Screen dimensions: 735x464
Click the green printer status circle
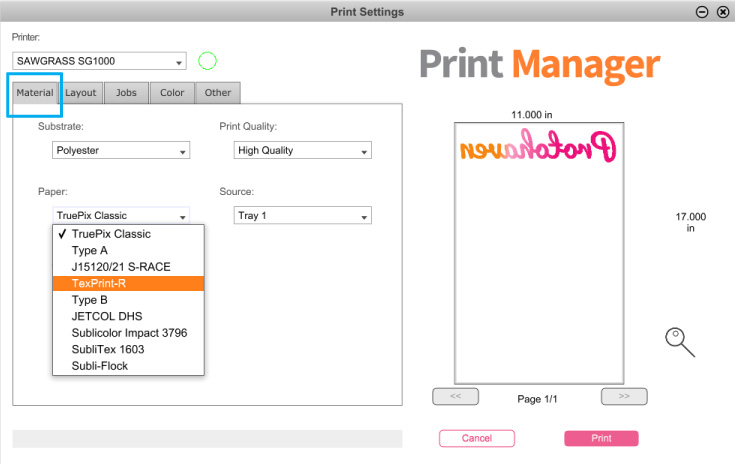[207, 61]
